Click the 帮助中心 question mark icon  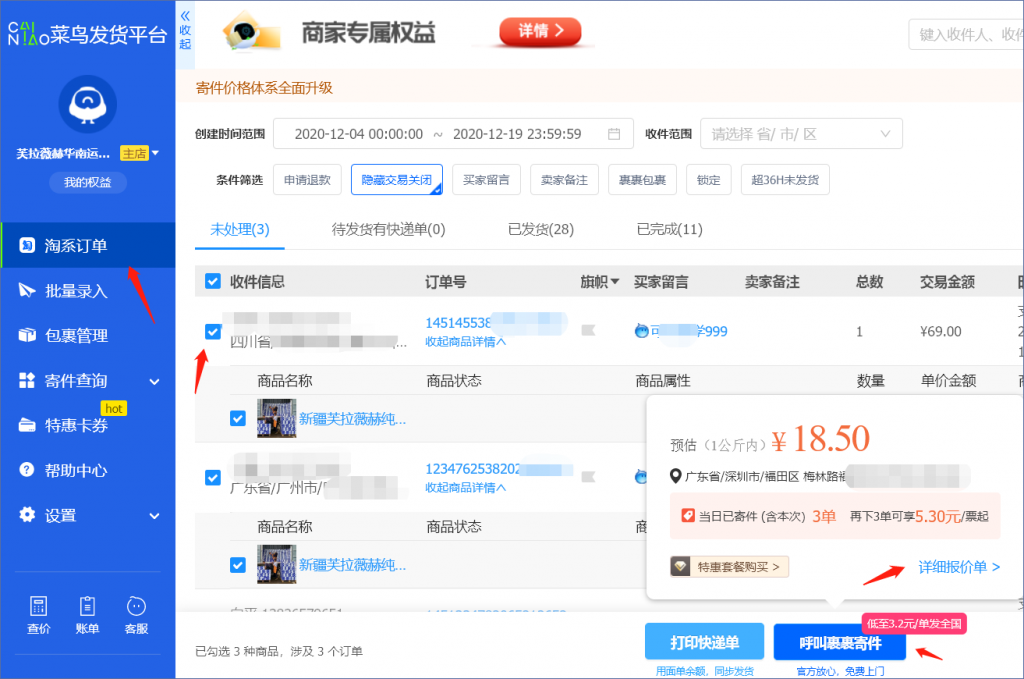pyautogui.click(x=27, y=469)
